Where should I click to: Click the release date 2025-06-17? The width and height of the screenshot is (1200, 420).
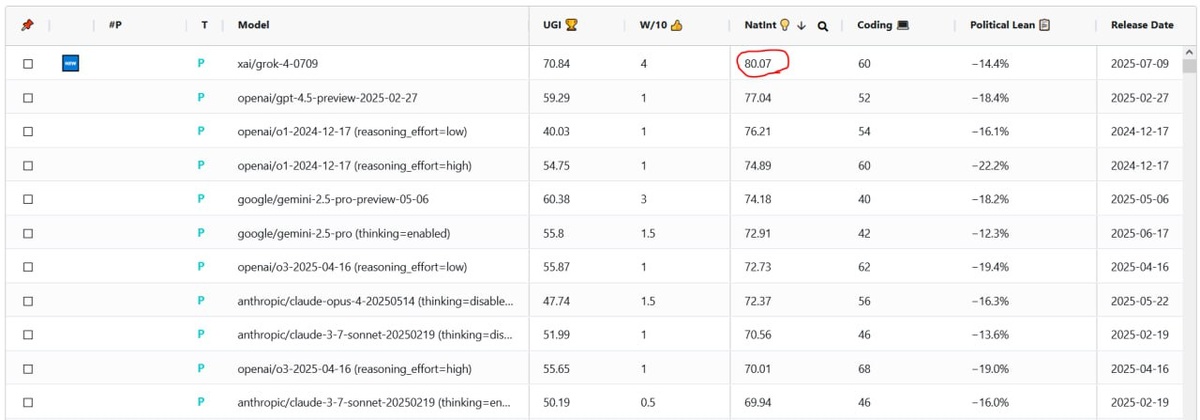tap(1140, 233)
